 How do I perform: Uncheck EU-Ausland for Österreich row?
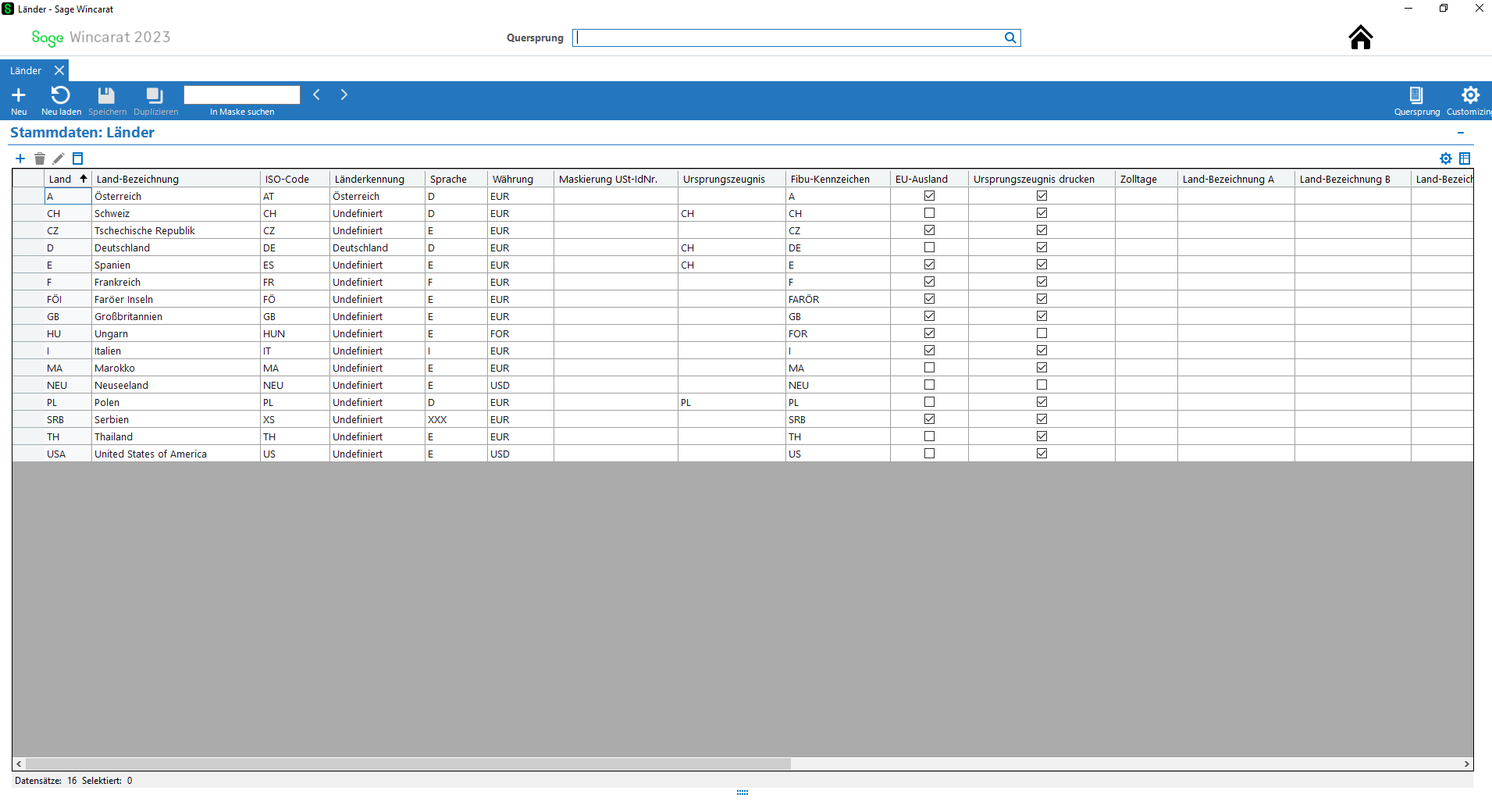pos(929,196)
